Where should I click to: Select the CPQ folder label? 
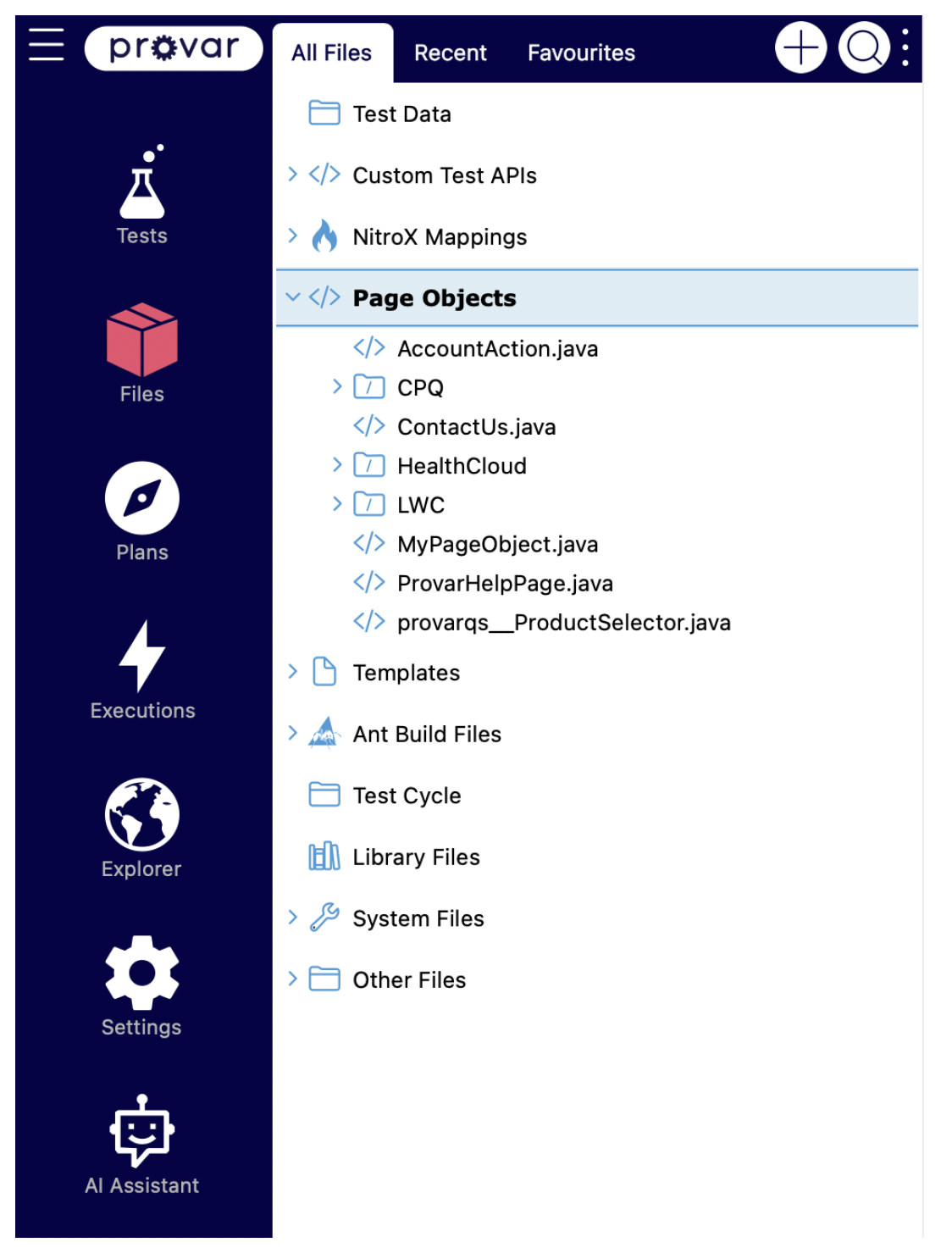coord(421,388)
